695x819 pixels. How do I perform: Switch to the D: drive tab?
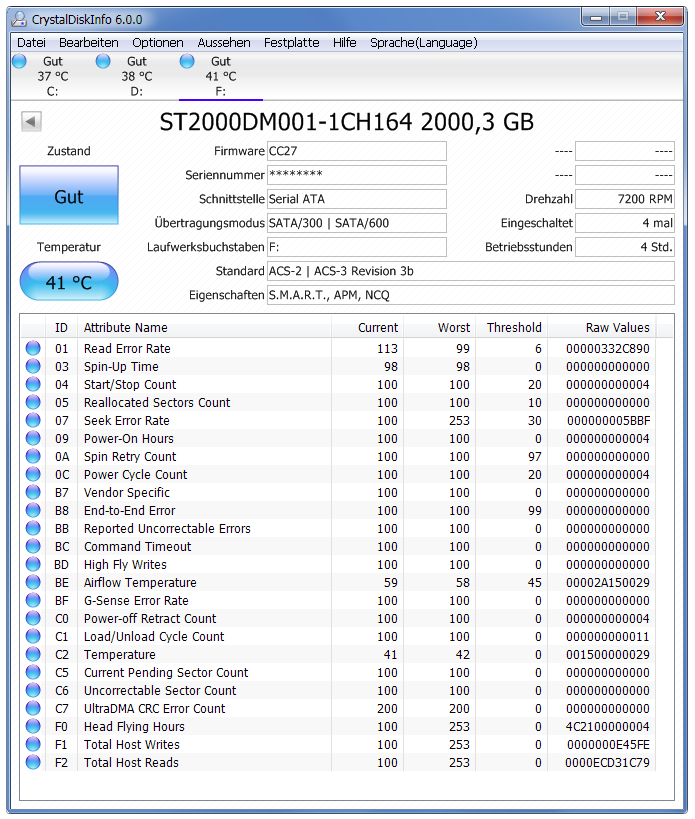coord(136,76)
